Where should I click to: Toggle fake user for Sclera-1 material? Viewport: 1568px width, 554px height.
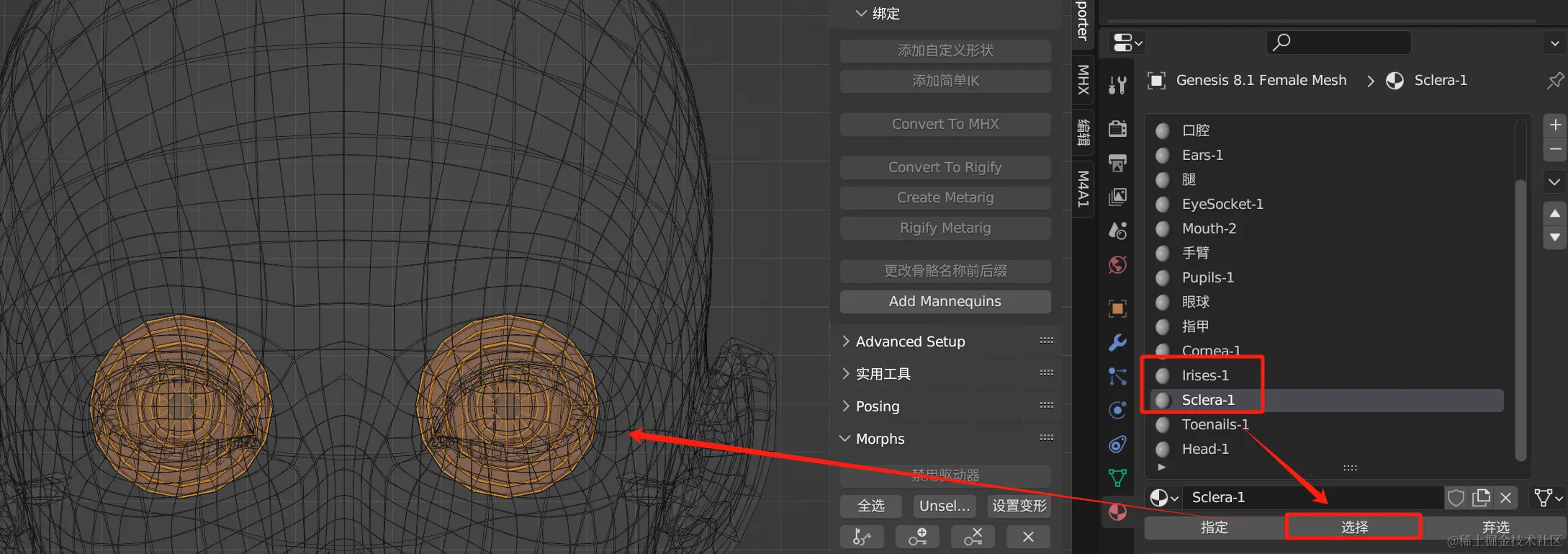coord(1456,497)
